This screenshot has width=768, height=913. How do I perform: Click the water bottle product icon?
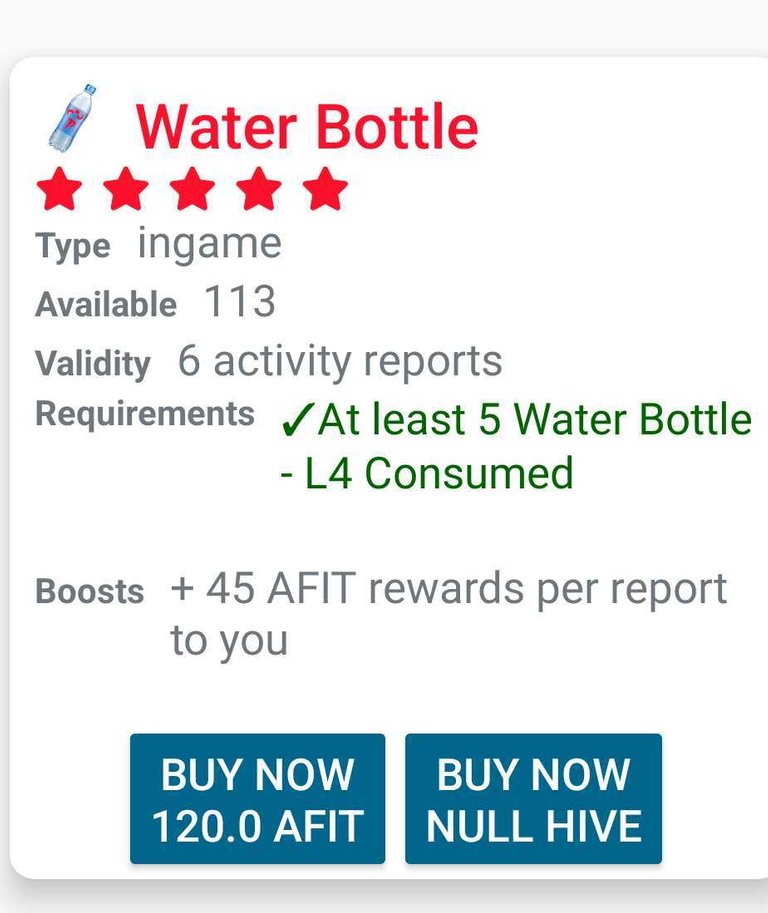click(72, 118)
